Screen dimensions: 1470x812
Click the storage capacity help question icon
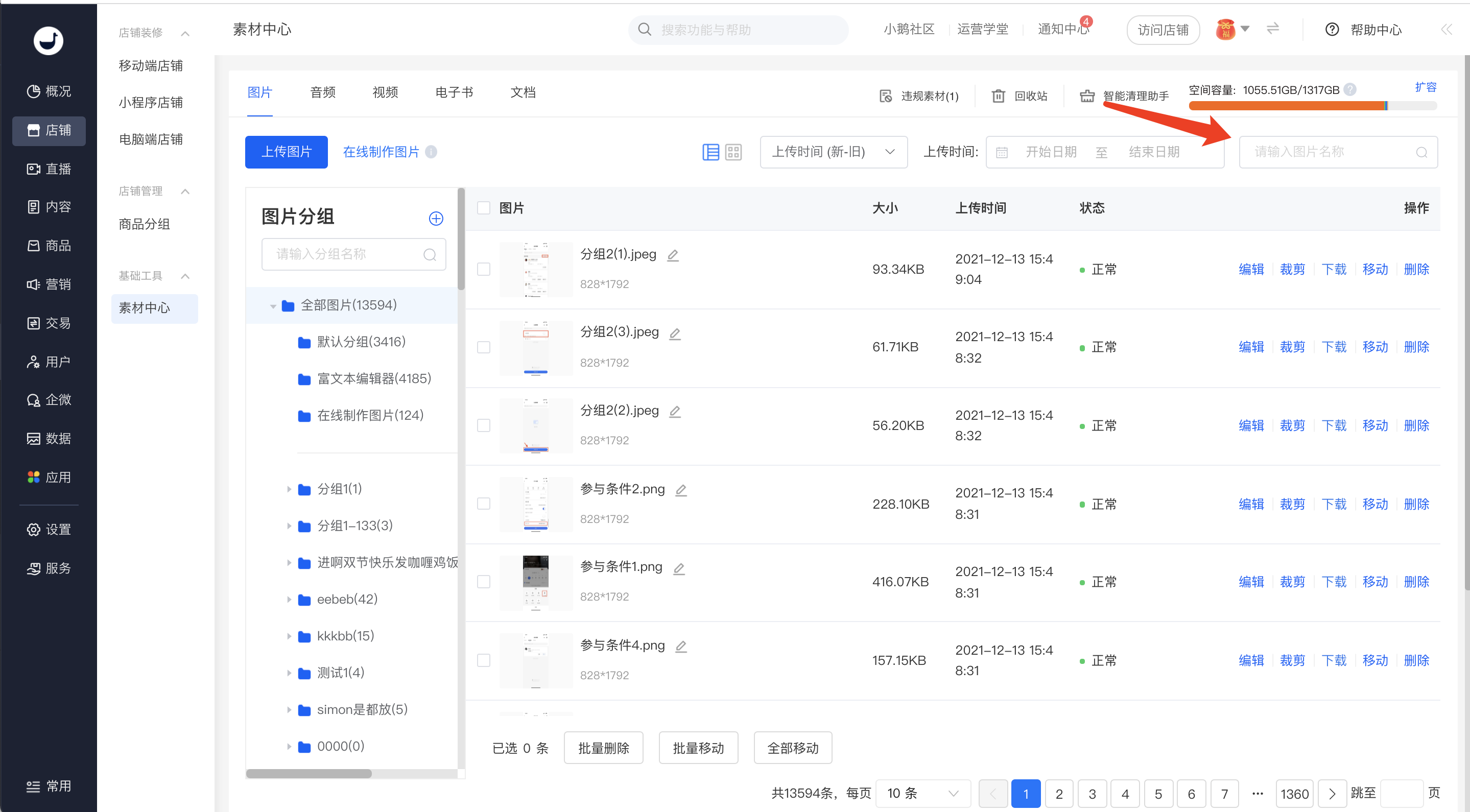(1349, 89)
